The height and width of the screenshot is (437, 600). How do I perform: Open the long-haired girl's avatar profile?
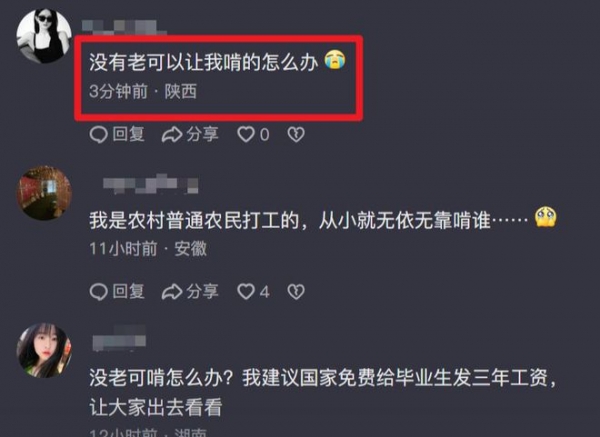pos(44,350)
